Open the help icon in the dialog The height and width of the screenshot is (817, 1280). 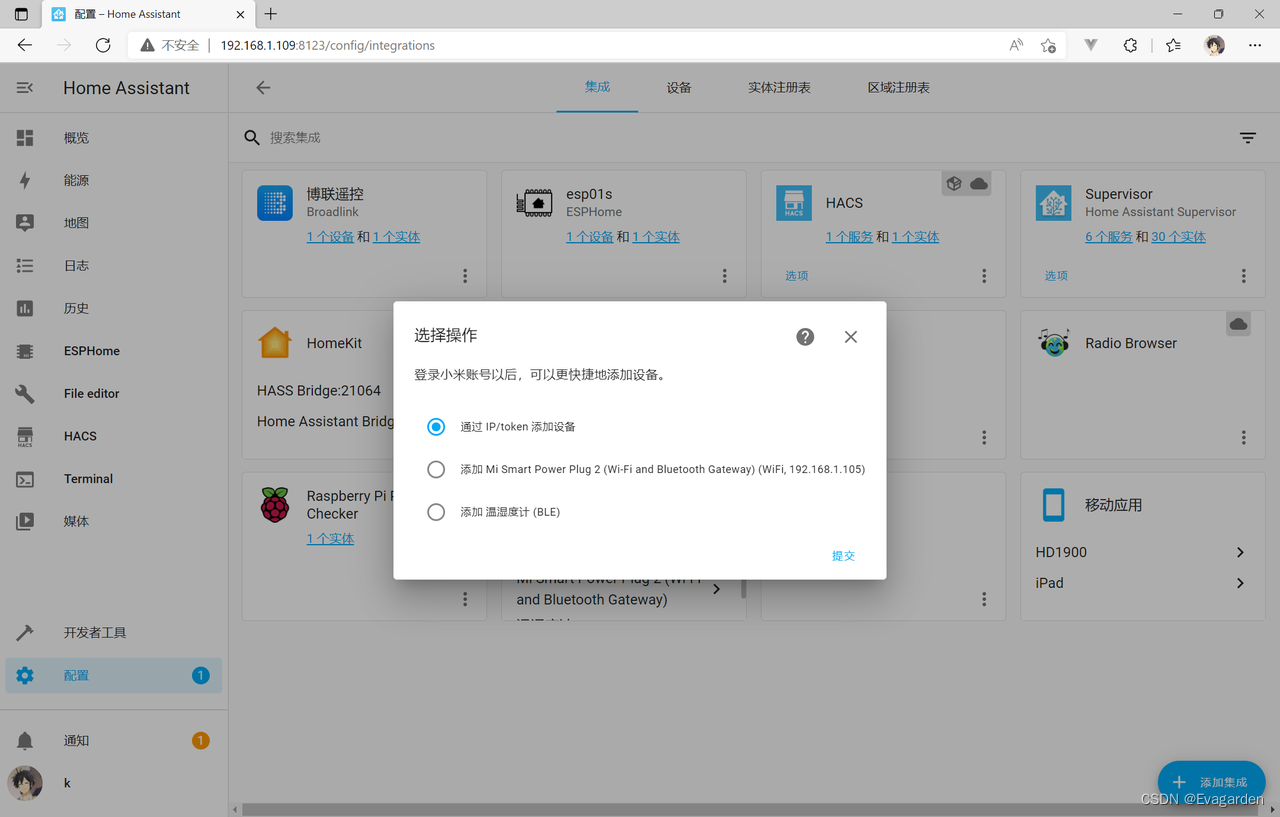(x=805, y=337)
